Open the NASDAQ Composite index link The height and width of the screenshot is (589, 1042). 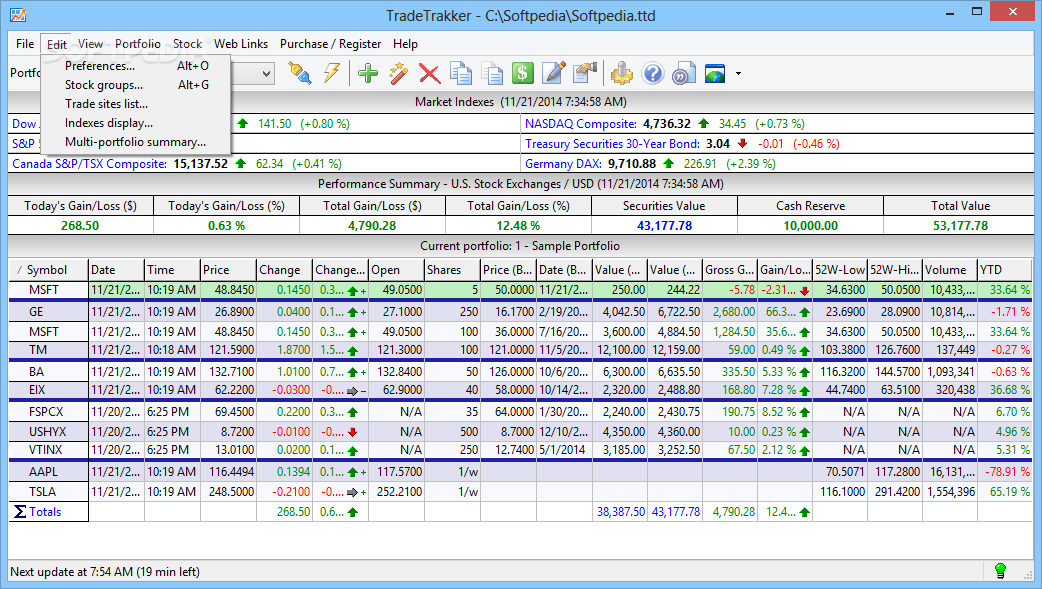pos(580,124)
